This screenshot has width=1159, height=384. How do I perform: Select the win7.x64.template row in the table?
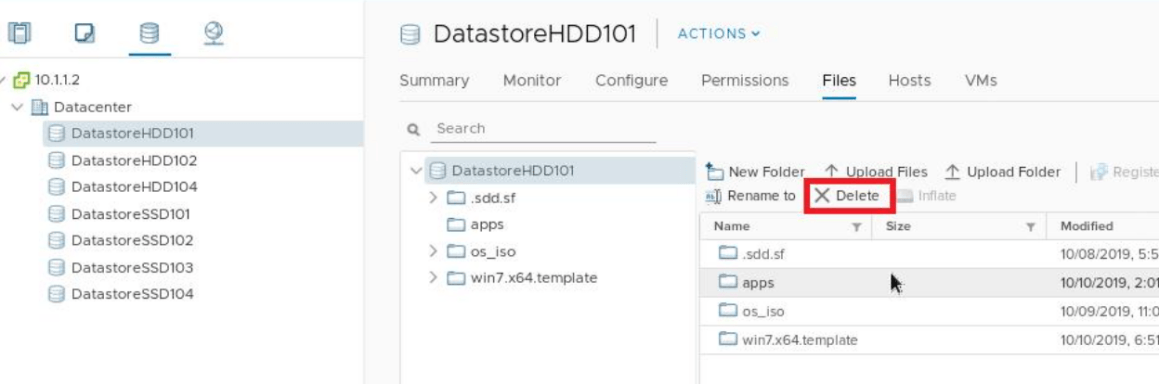pyautogui.click(x=929, y=340)
